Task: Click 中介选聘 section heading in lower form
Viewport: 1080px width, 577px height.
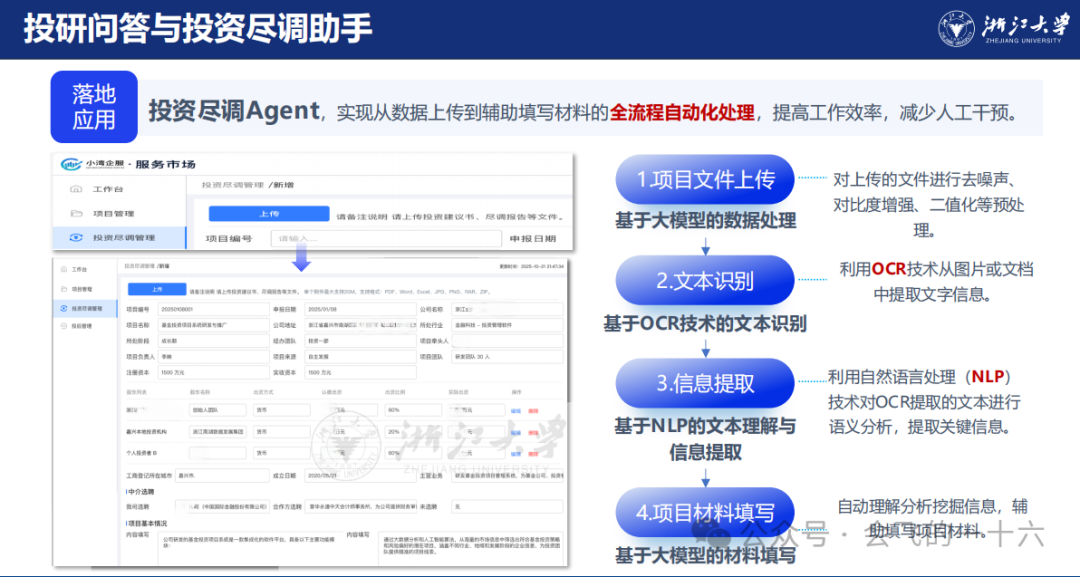Action: (x=141, y=492)
